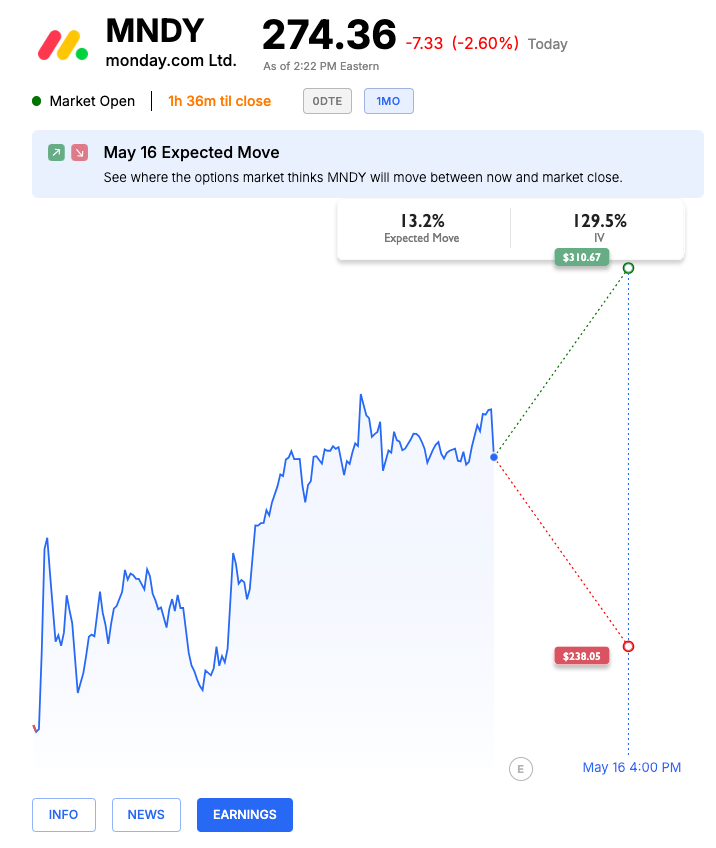Open the INFO tab

[63, 814]
